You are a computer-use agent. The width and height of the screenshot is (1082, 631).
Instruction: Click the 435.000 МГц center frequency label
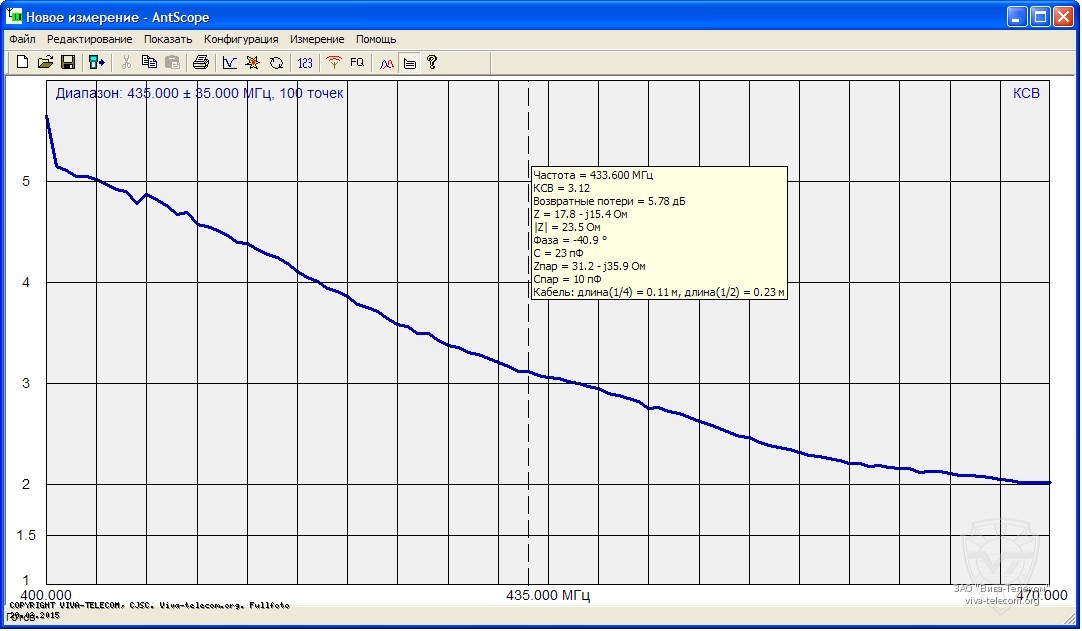click(x=548, y=596)
